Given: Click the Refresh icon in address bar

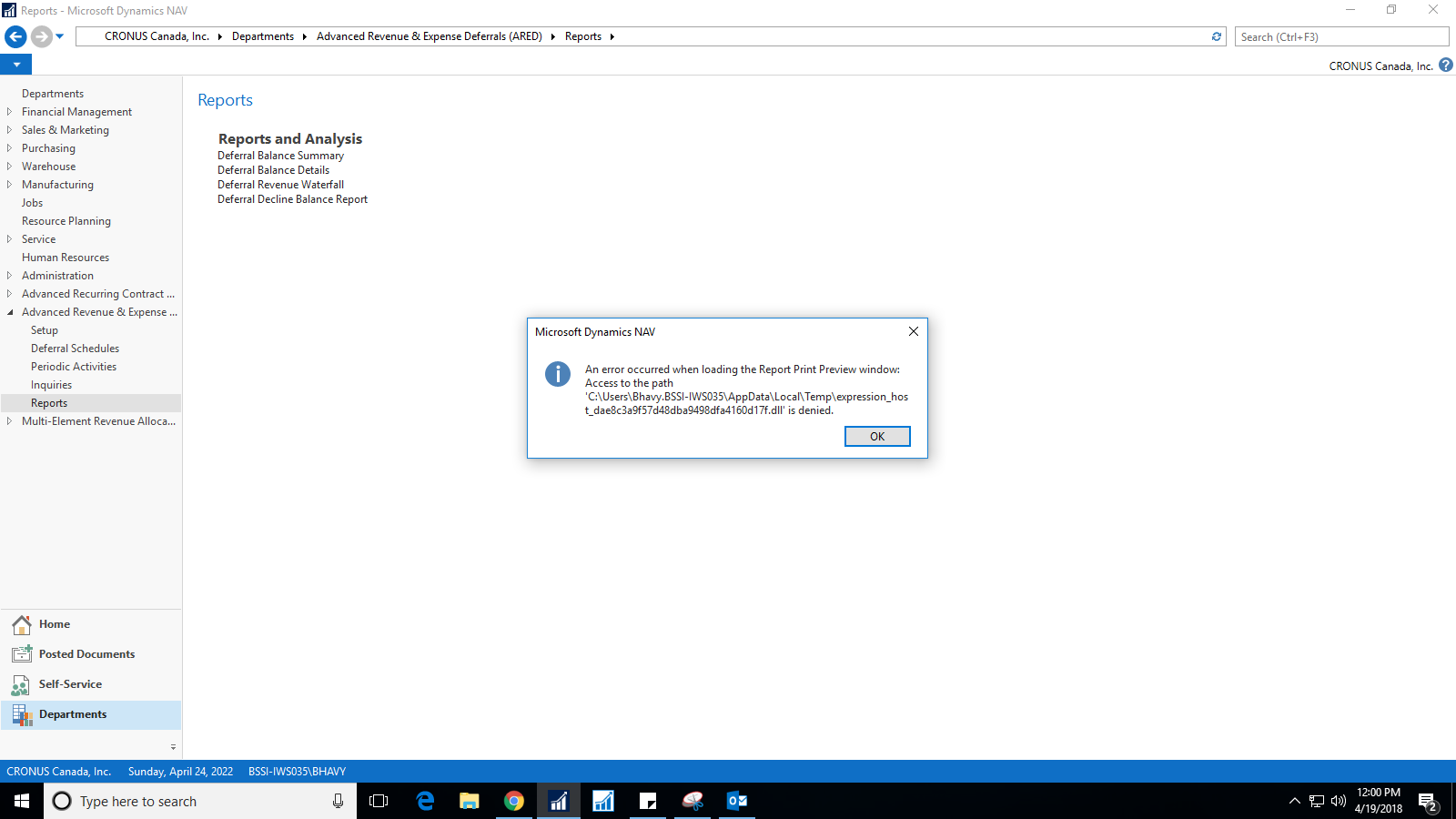Looking at the screenshot, I should pos(1217,36).
